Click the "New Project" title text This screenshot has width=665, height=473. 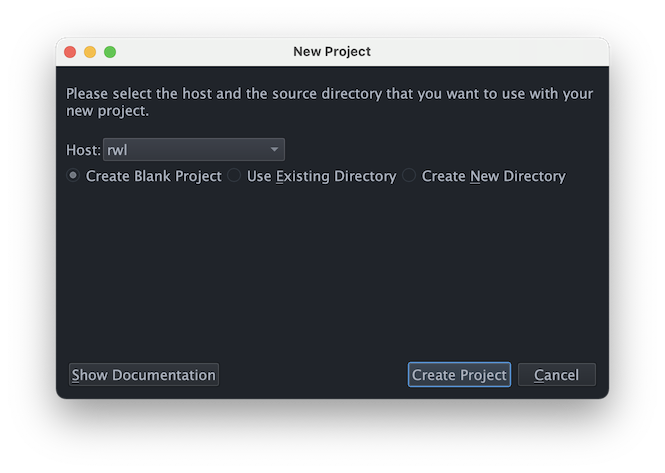click(332, 51)
